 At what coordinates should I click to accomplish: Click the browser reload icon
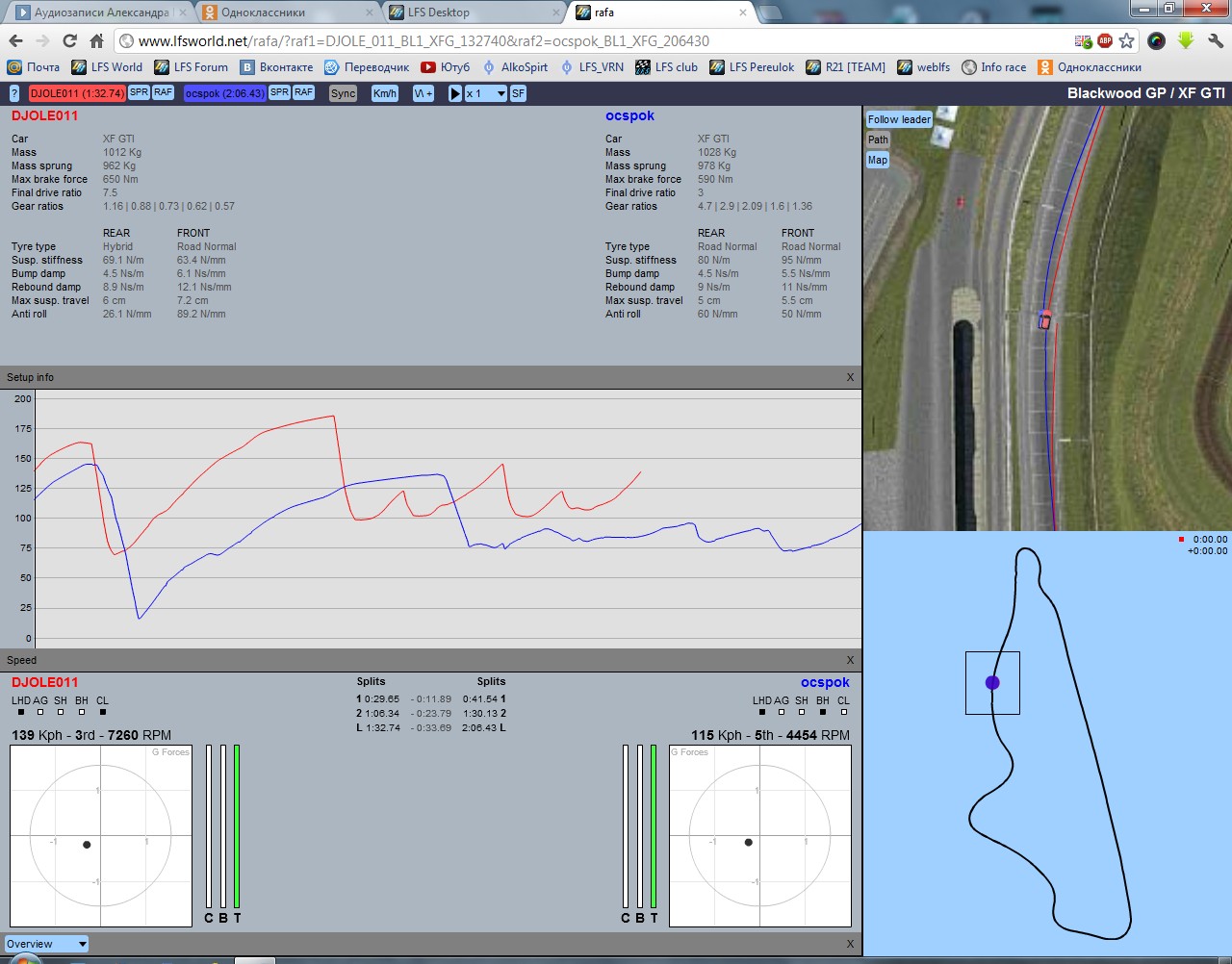69,41
